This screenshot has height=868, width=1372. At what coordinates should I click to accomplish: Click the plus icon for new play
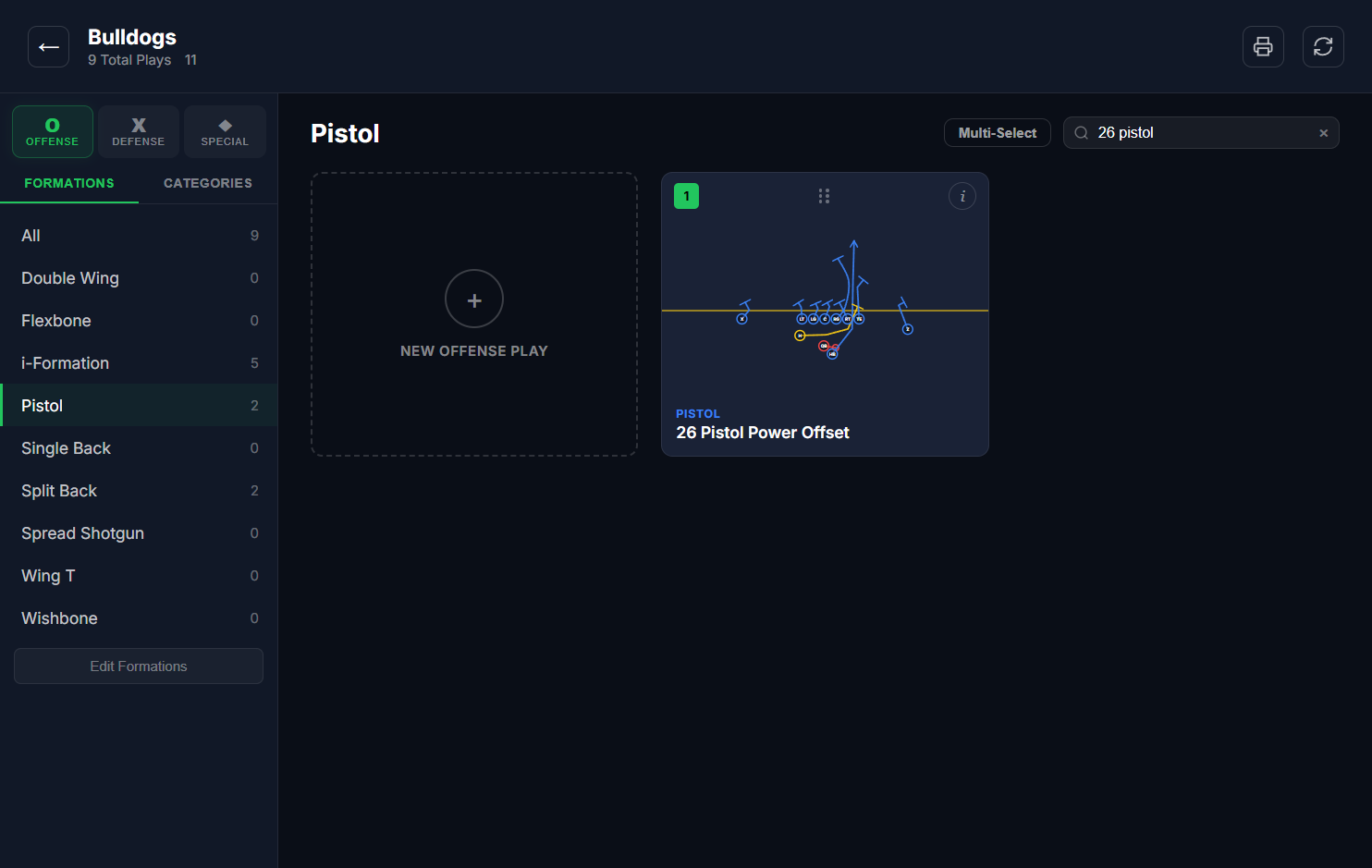coord(474,300)
